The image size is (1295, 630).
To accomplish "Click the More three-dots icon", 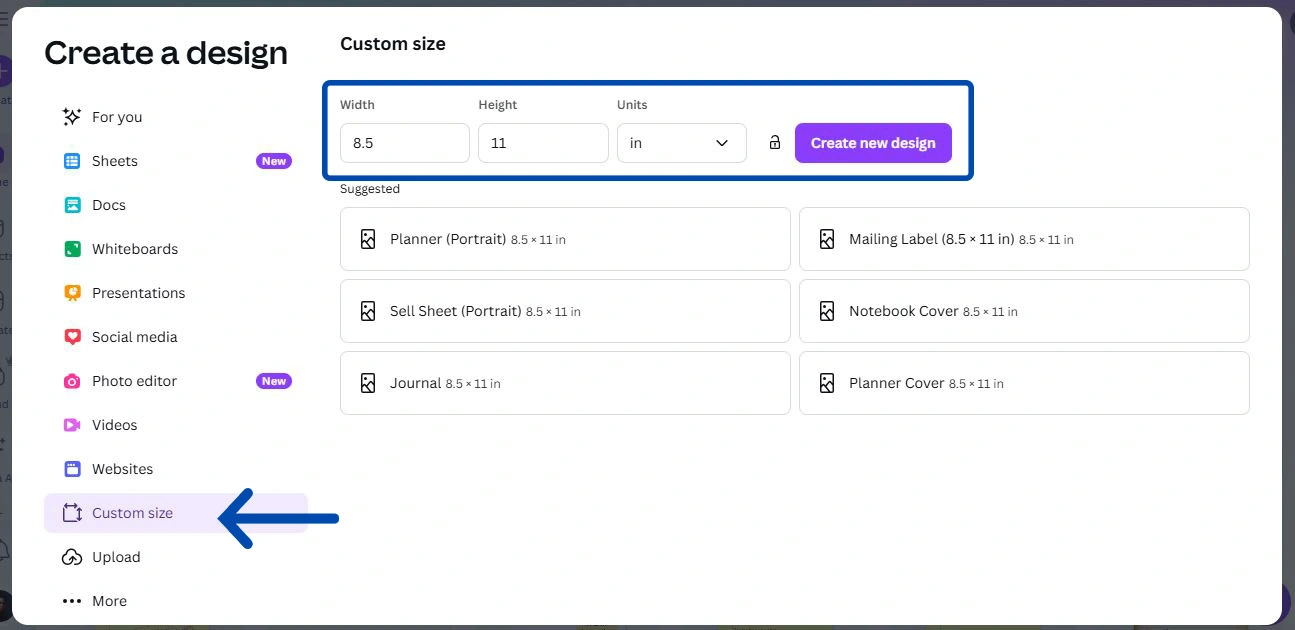I will click(72, 601).
